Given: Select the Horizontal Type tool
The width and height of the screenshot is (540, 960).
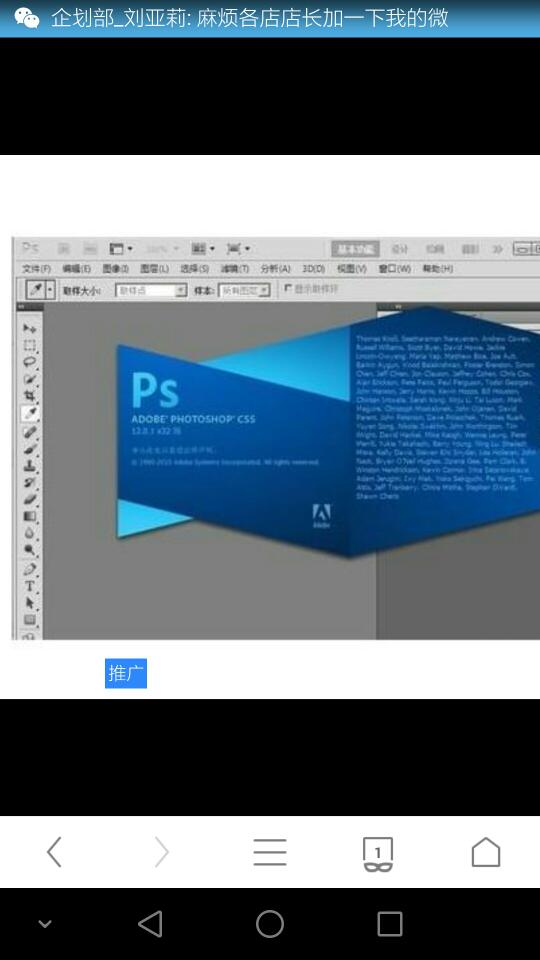Looking at the screenshot, I should coord(29,586).
